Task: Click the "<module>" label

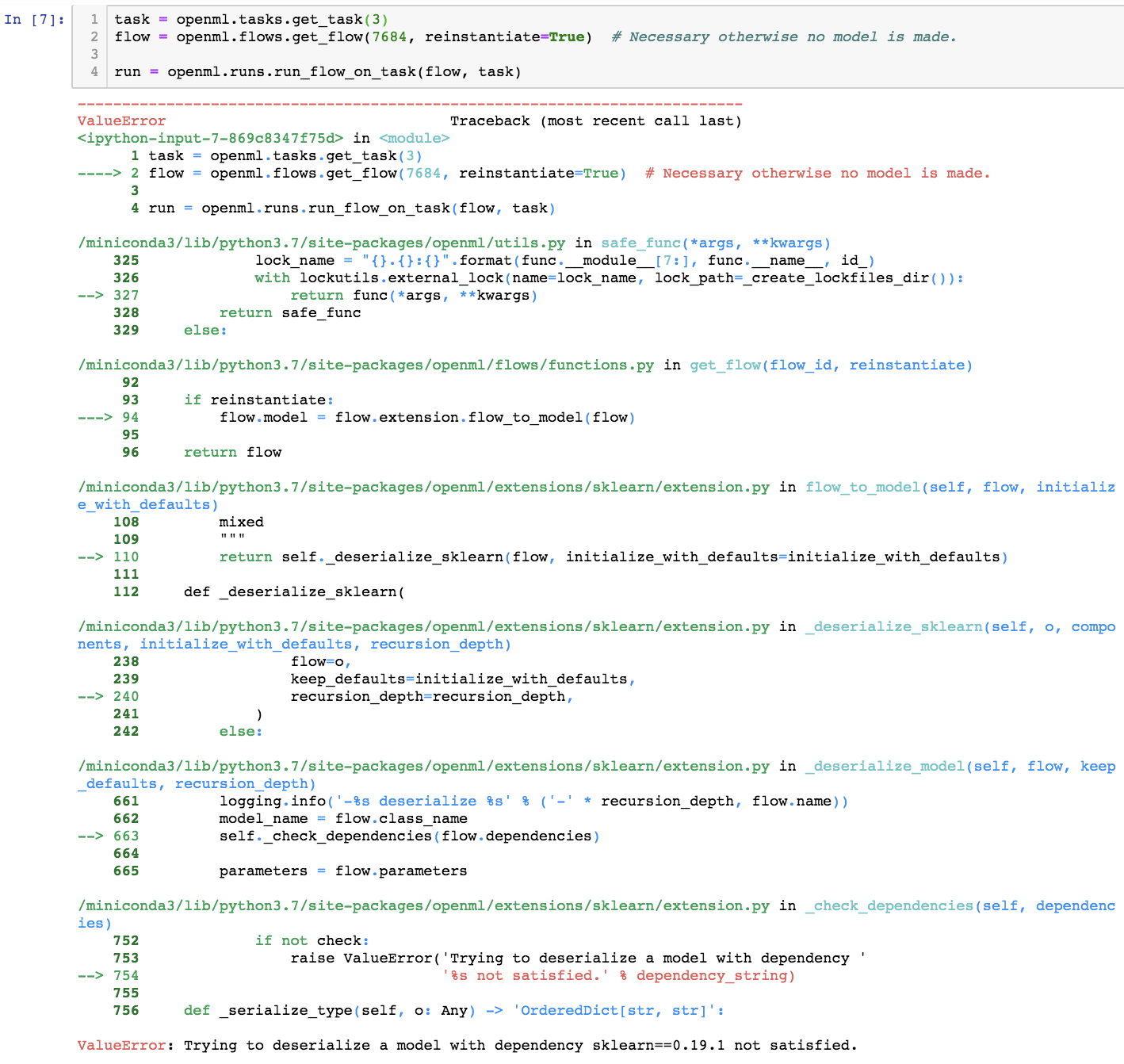Action: pyautogui.click(x=415, y=138)
